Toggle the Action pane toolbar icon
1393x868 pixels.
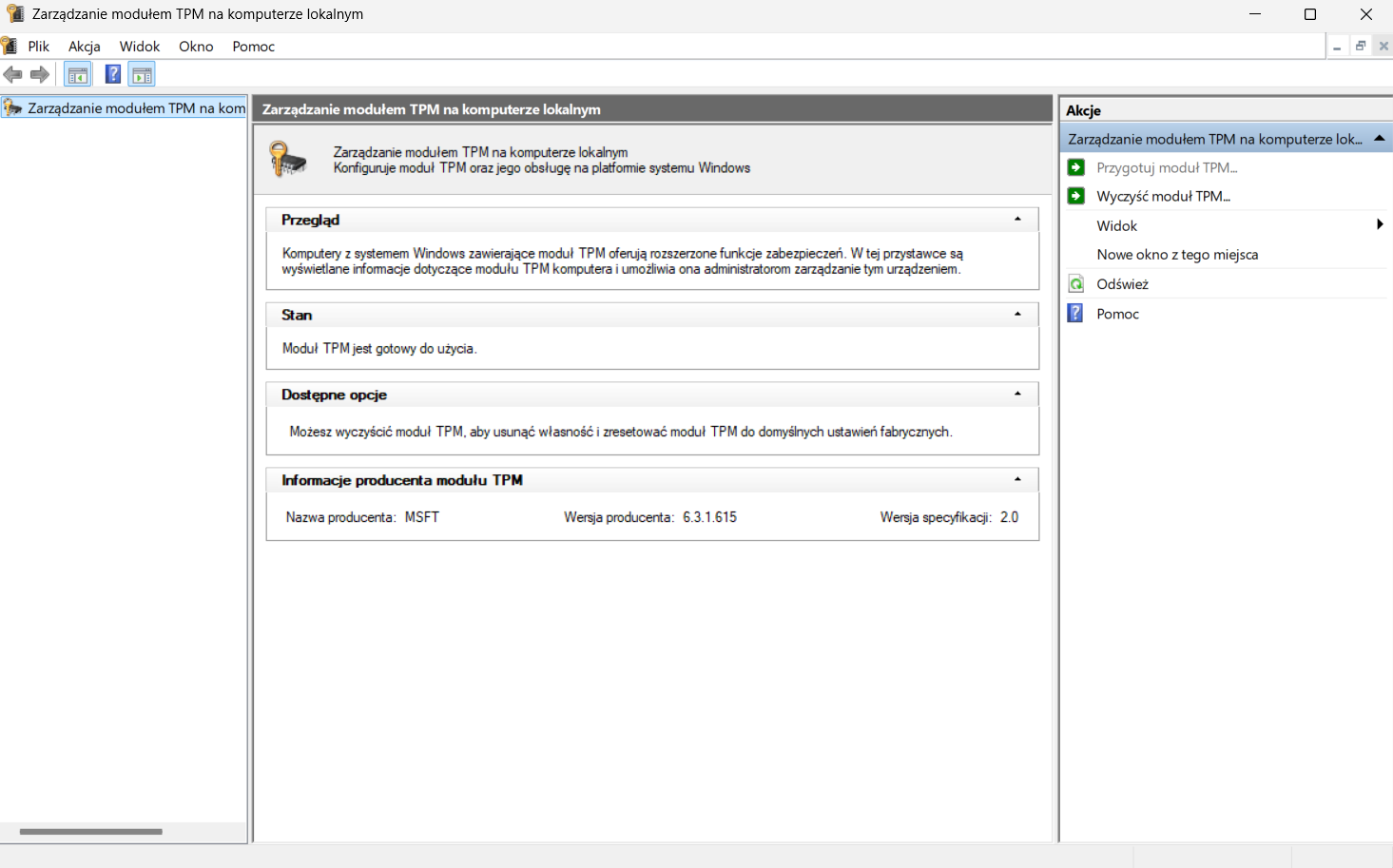click(142, 74)
